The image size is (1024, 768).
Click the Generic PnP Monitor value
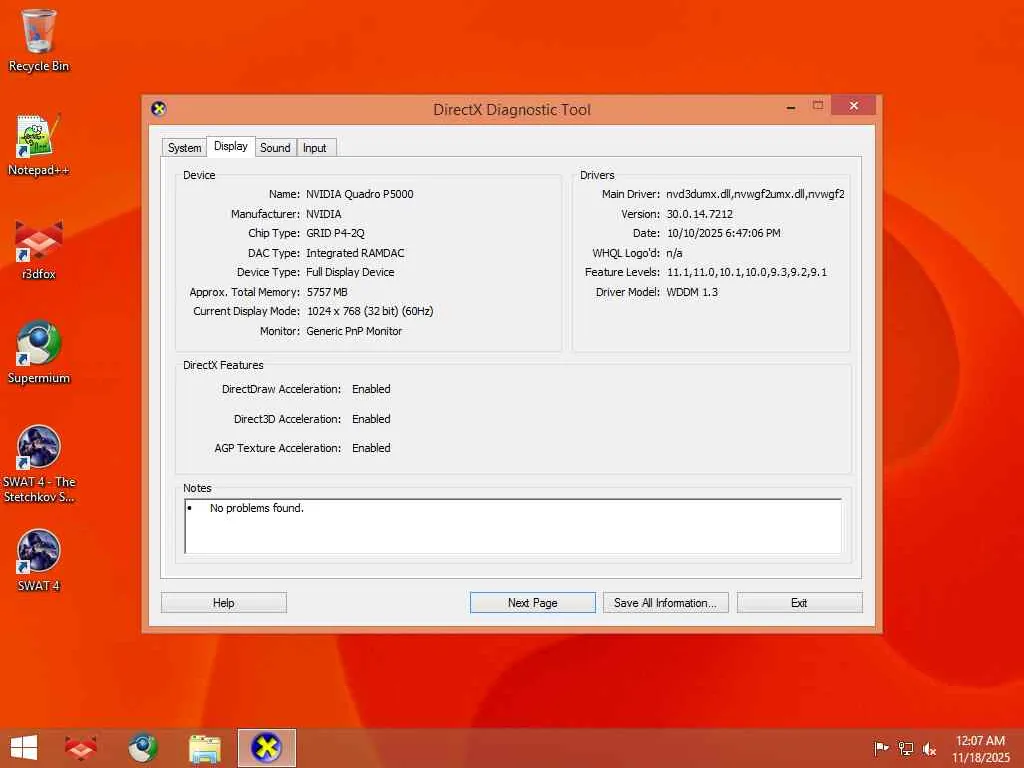(x=354, y=331)
